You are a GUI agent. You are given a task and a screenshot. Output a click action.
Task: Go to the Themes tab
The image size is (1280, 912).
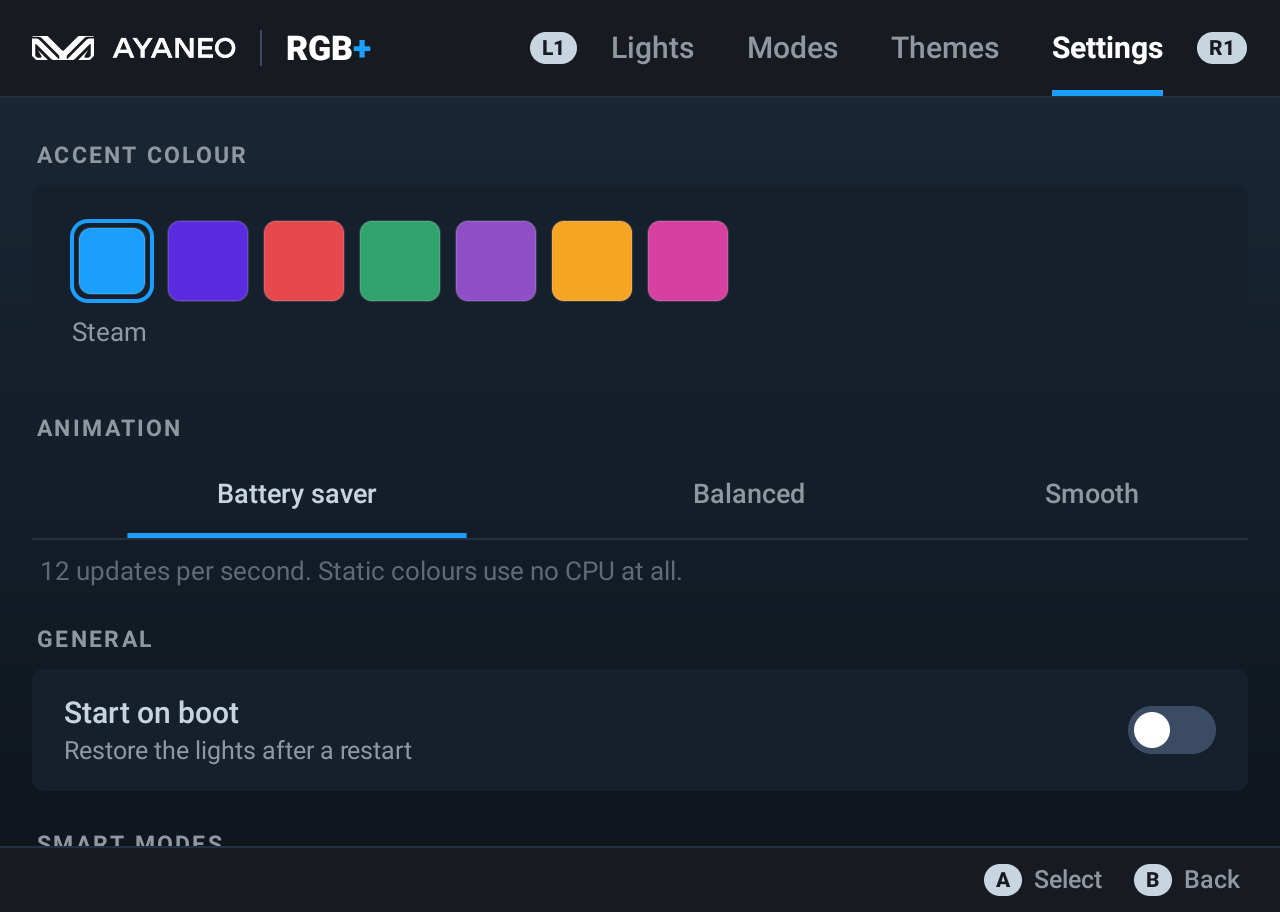tap(945, 48)
